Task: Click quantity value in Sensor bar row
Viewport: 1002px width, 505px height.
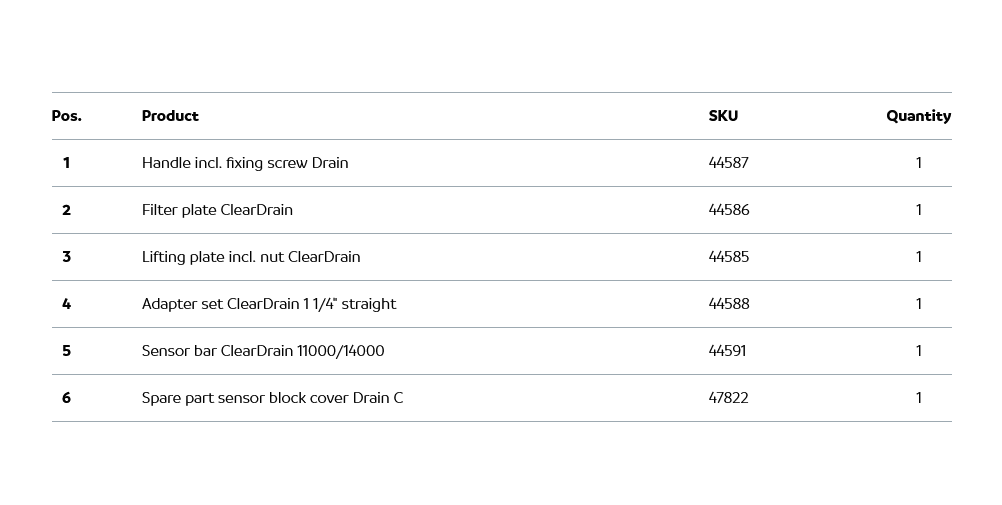Action: coord(918,351)
